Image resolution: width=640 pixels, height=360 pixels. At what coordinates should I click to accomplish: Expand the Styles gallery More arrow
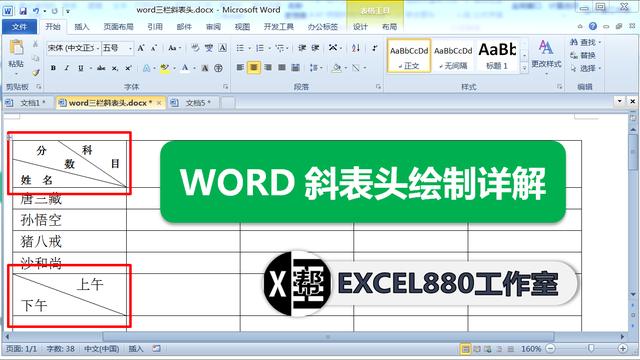tap(524, 69)
